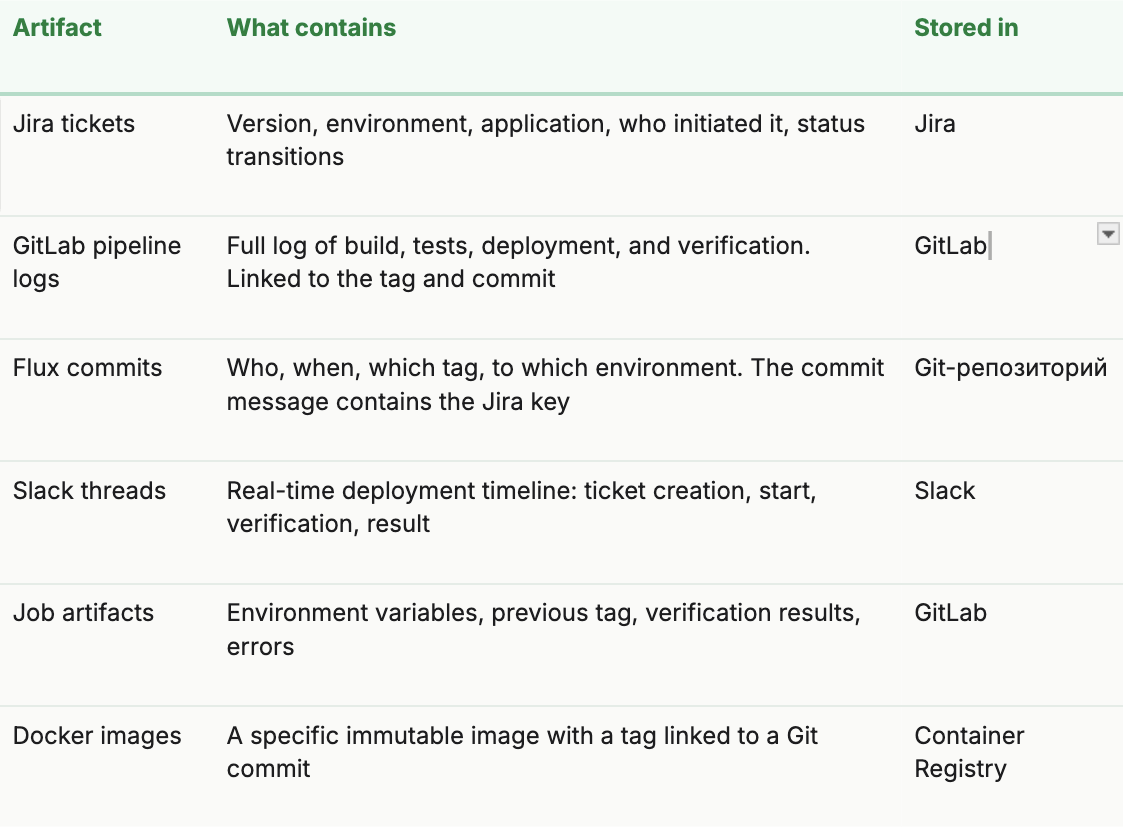1126x832 pixels.
Task: Select the Git-репозиторий cell
Action: (x=1010, y=368)
